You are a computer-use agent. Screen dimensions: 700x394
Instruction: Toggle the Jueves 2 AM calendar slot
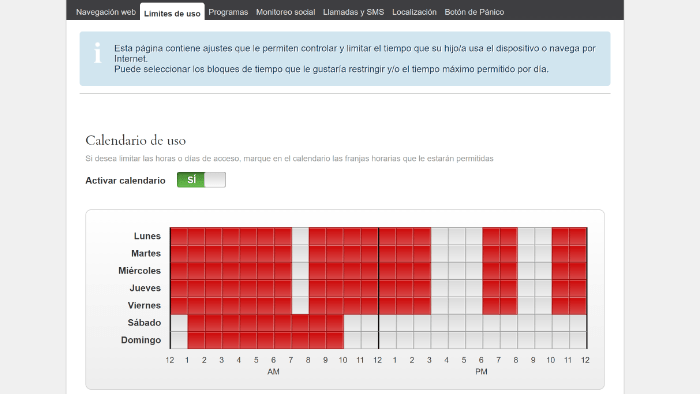213,288
